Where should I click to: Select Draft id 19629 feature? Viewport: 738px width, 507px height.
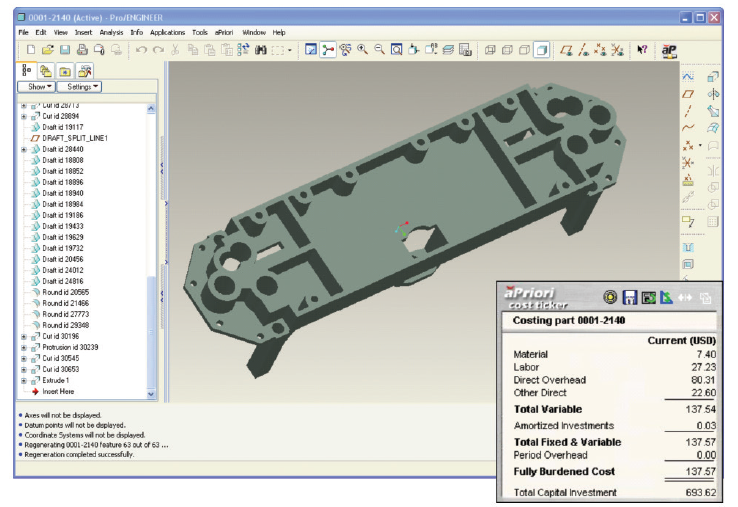click(x=63, y=237)
